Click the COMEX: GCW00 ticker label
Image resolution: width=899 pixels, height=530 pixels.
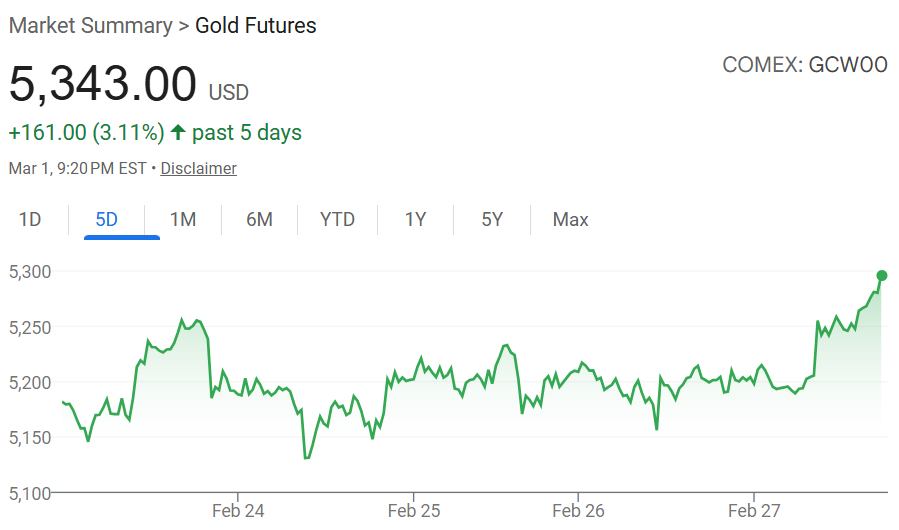tap(804, 65)
